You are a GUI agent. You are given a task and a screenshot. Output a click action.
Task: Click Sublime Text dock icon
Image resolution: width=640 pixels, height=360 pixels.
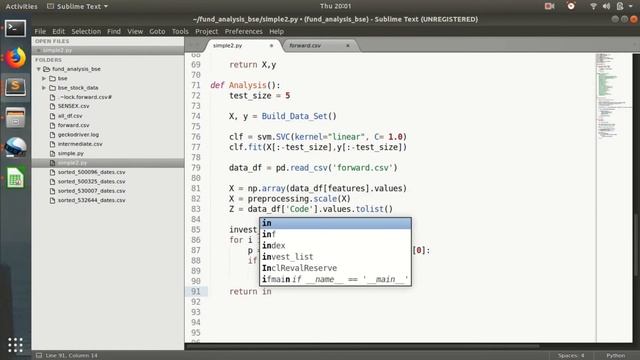pyautogui.click(x=15, y=87)
